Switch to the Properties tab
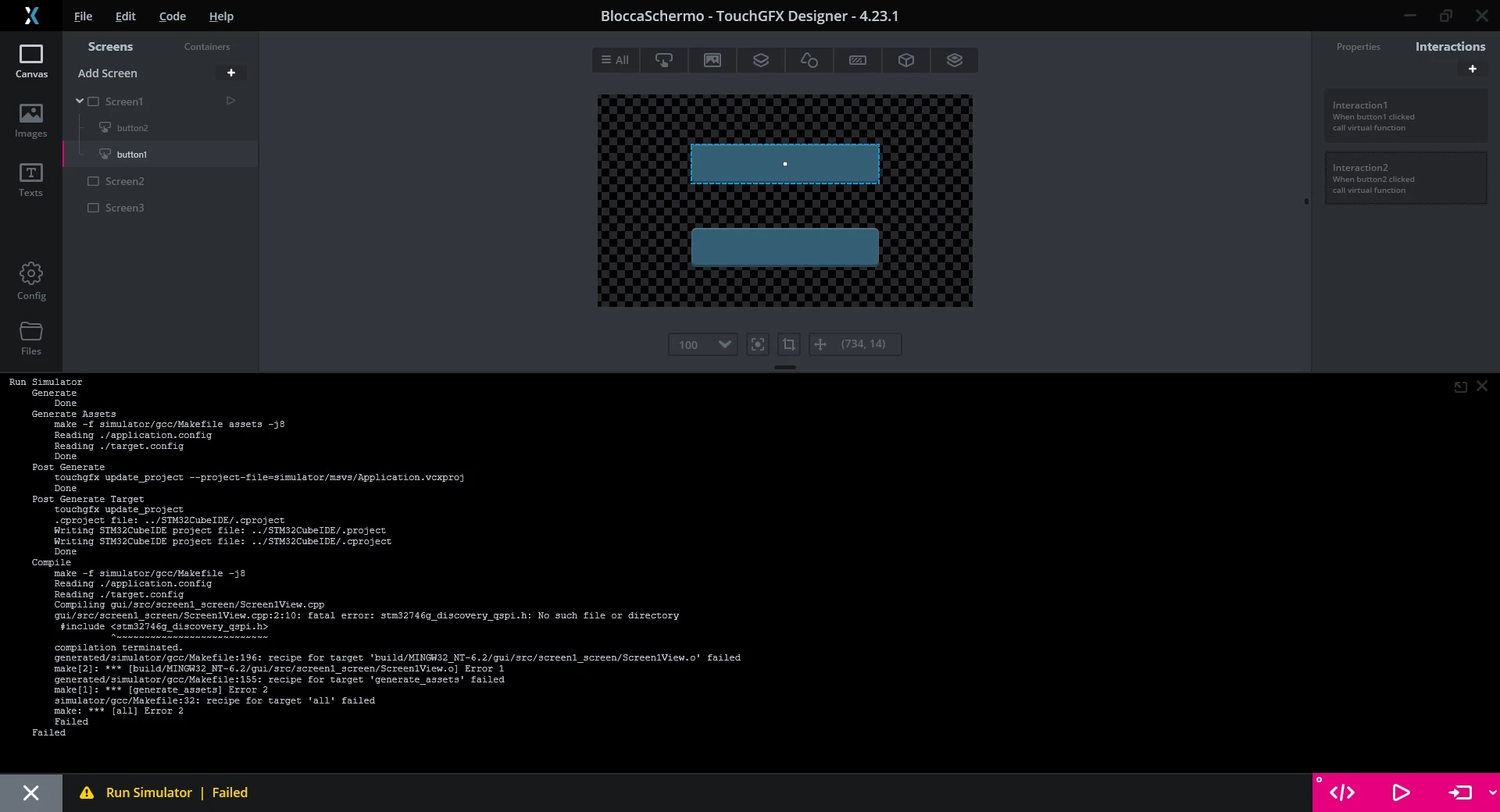Image resolution: width=1500 pixels, height=812 pixels. 1358,47
